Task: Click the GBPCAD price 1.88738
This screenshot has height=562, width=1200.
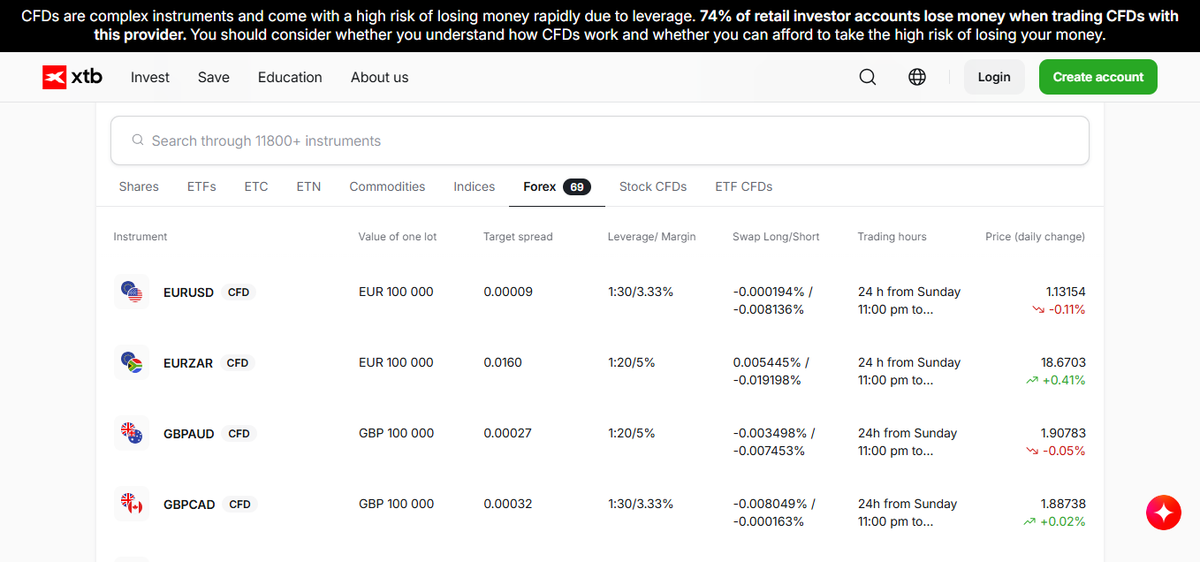Action: 1063,504
